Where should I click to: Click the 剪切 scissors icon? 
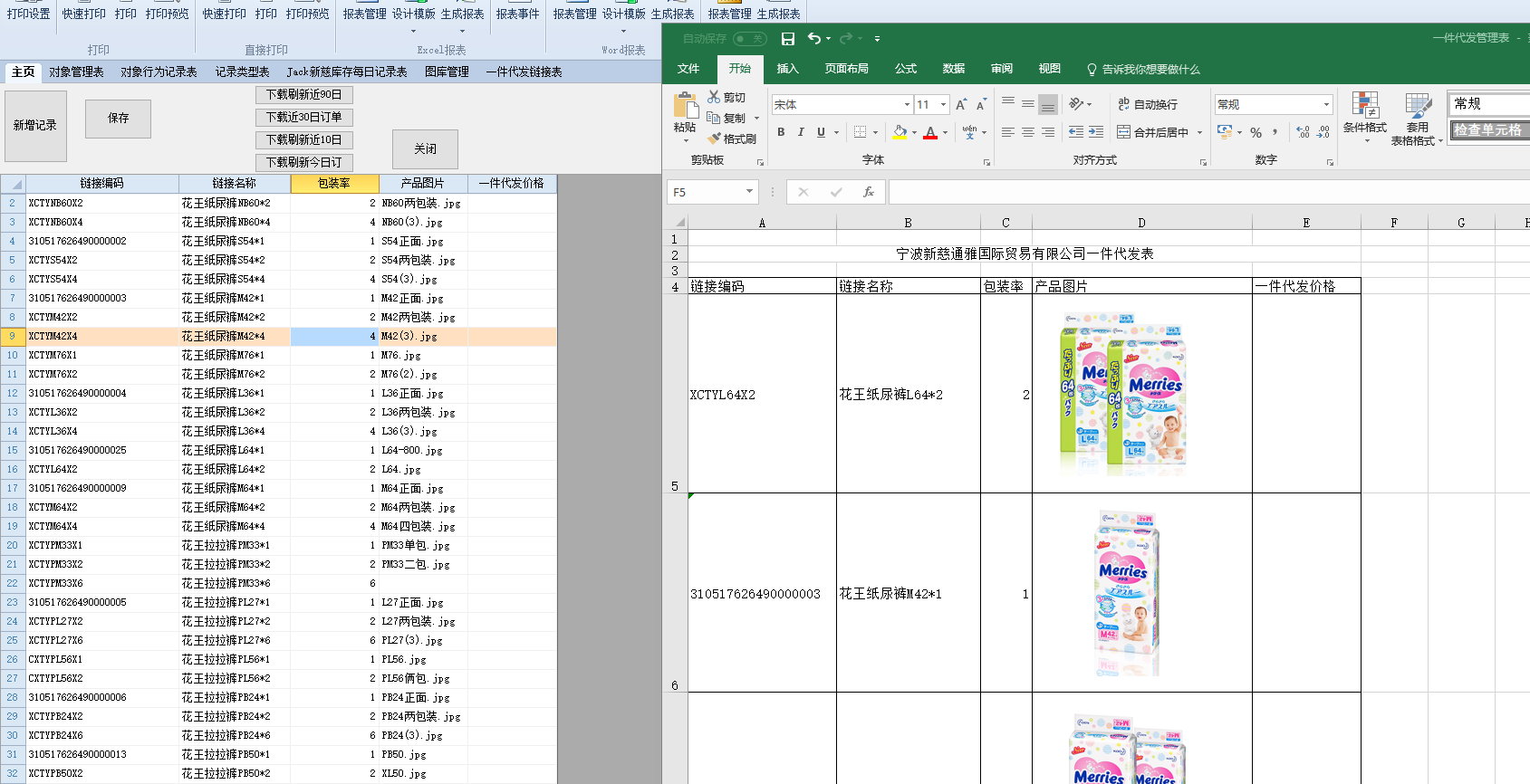[714, 97]
